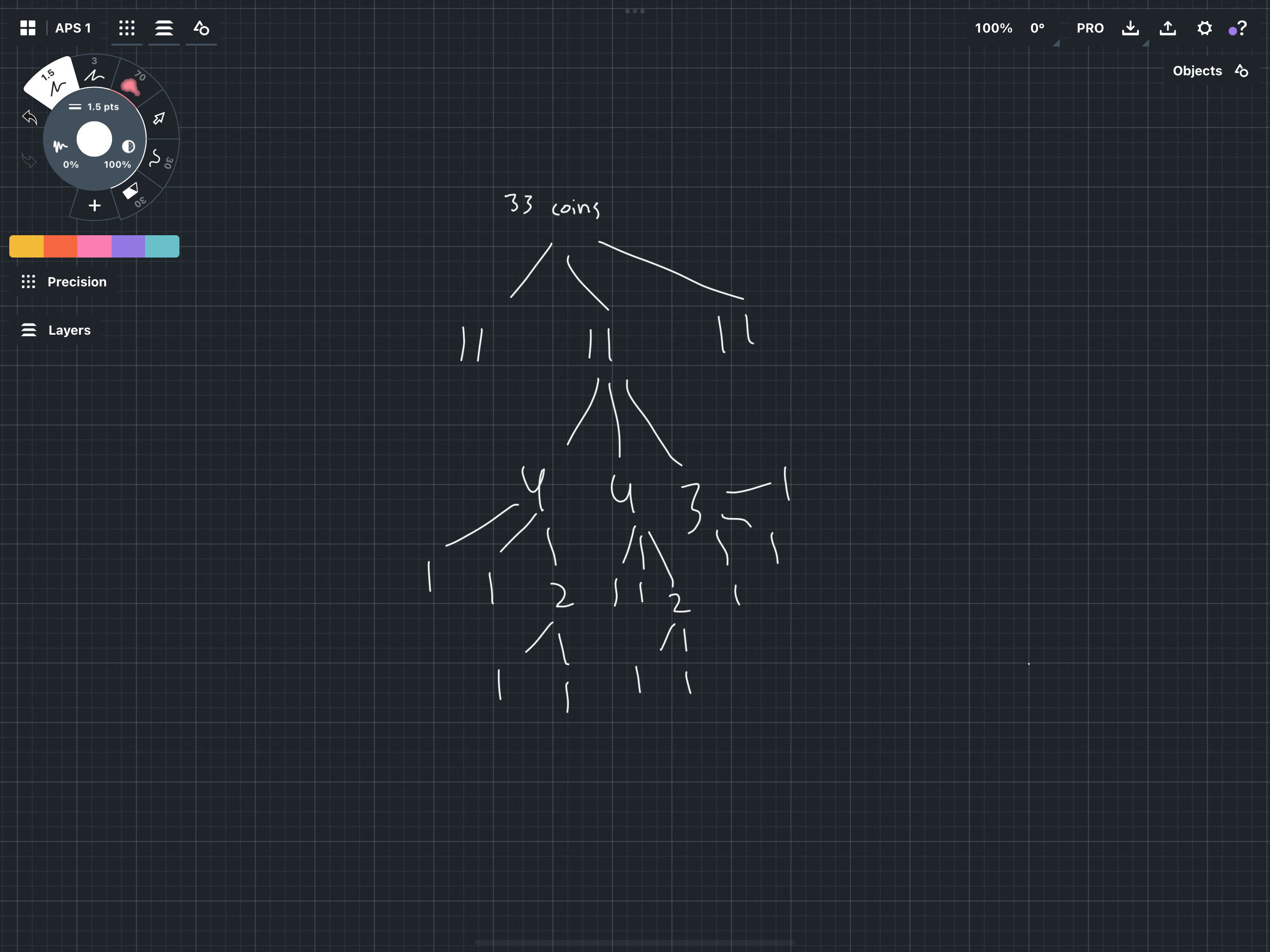Image resolution: width=1270 pixels, height=952 pixels.
Task: Click the Redo arrow
Action: coord(29,160)
